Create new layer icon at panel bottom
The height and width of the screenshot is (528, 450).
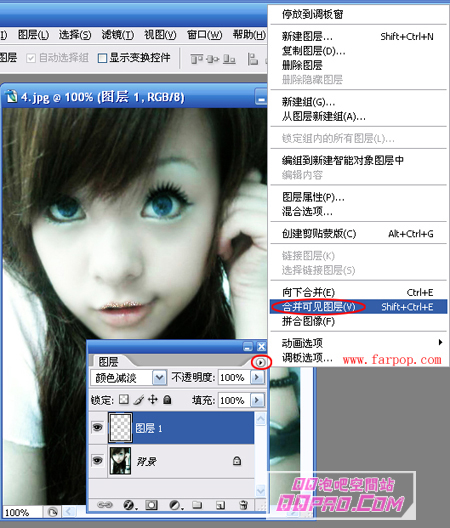(220, 505)
